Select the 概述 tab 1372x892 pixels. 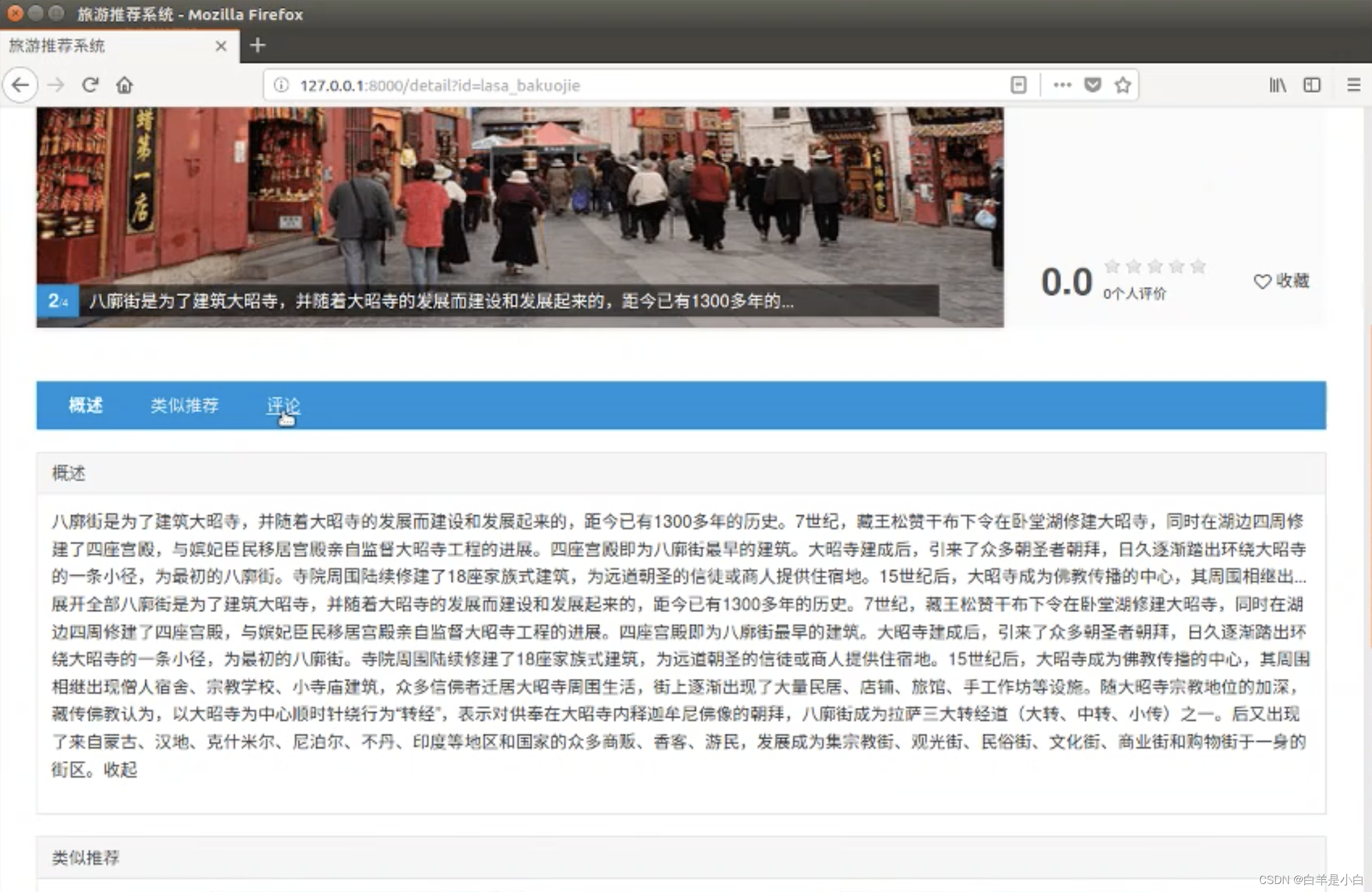point(85,405)
